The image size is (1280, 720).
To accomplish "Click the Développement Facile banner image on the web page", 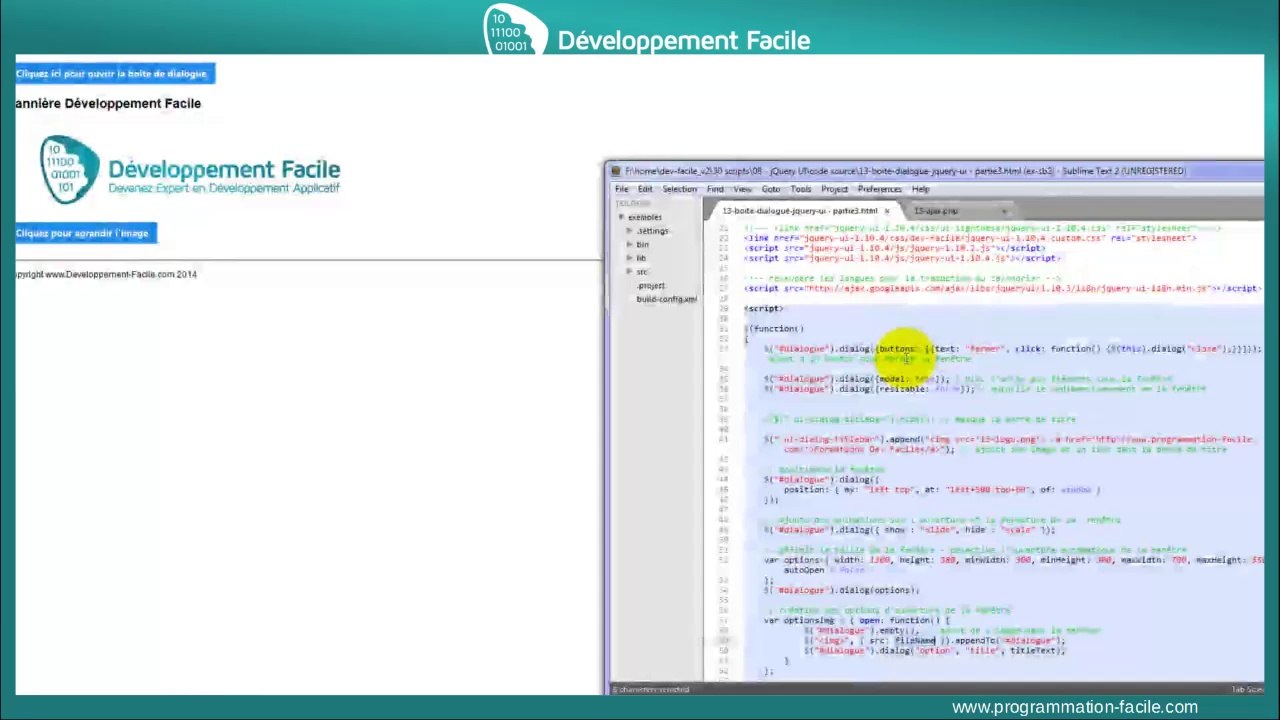I will (x=190, y=171).
